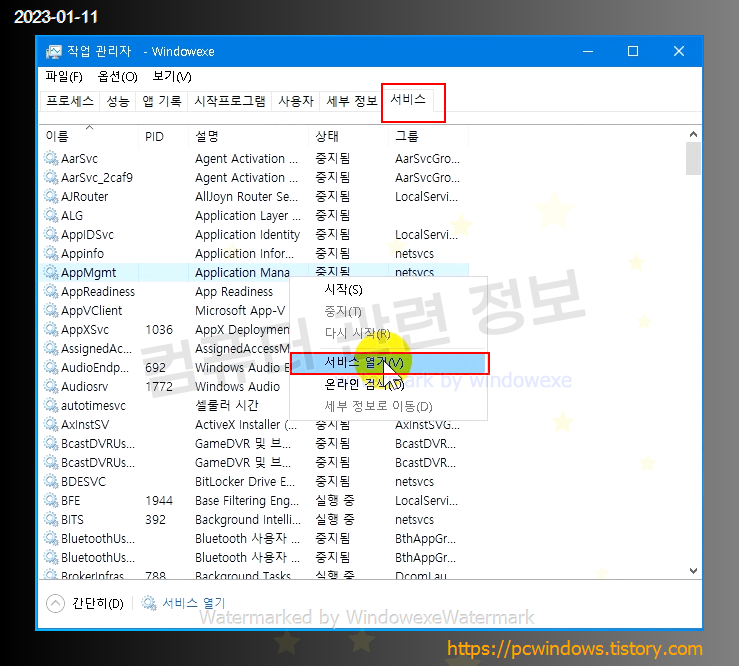The image size is (739, 666).
Task: Maximize the Task Manager window
Action: [633, 51]
